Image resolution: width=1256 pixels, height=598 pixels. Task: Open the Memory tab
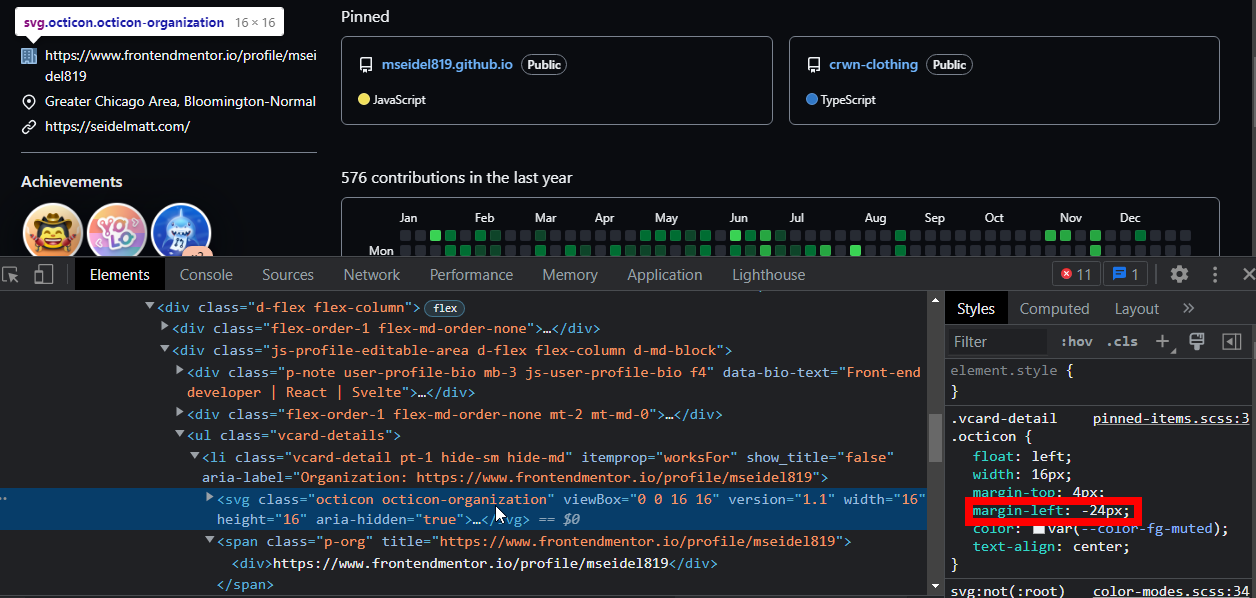(x=570, y=274)
